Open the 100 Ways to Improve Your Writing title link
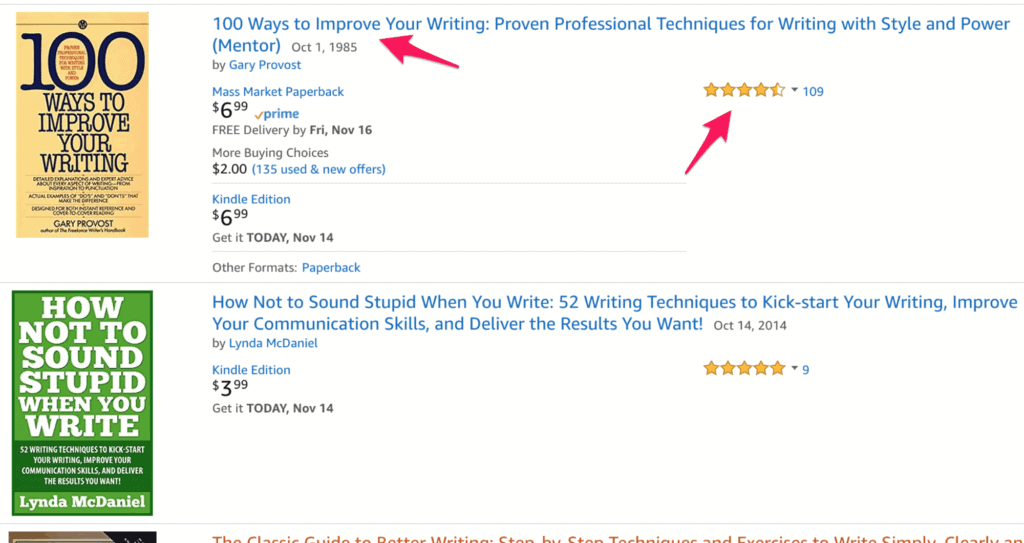1024x543 pixels. [611, 35]
